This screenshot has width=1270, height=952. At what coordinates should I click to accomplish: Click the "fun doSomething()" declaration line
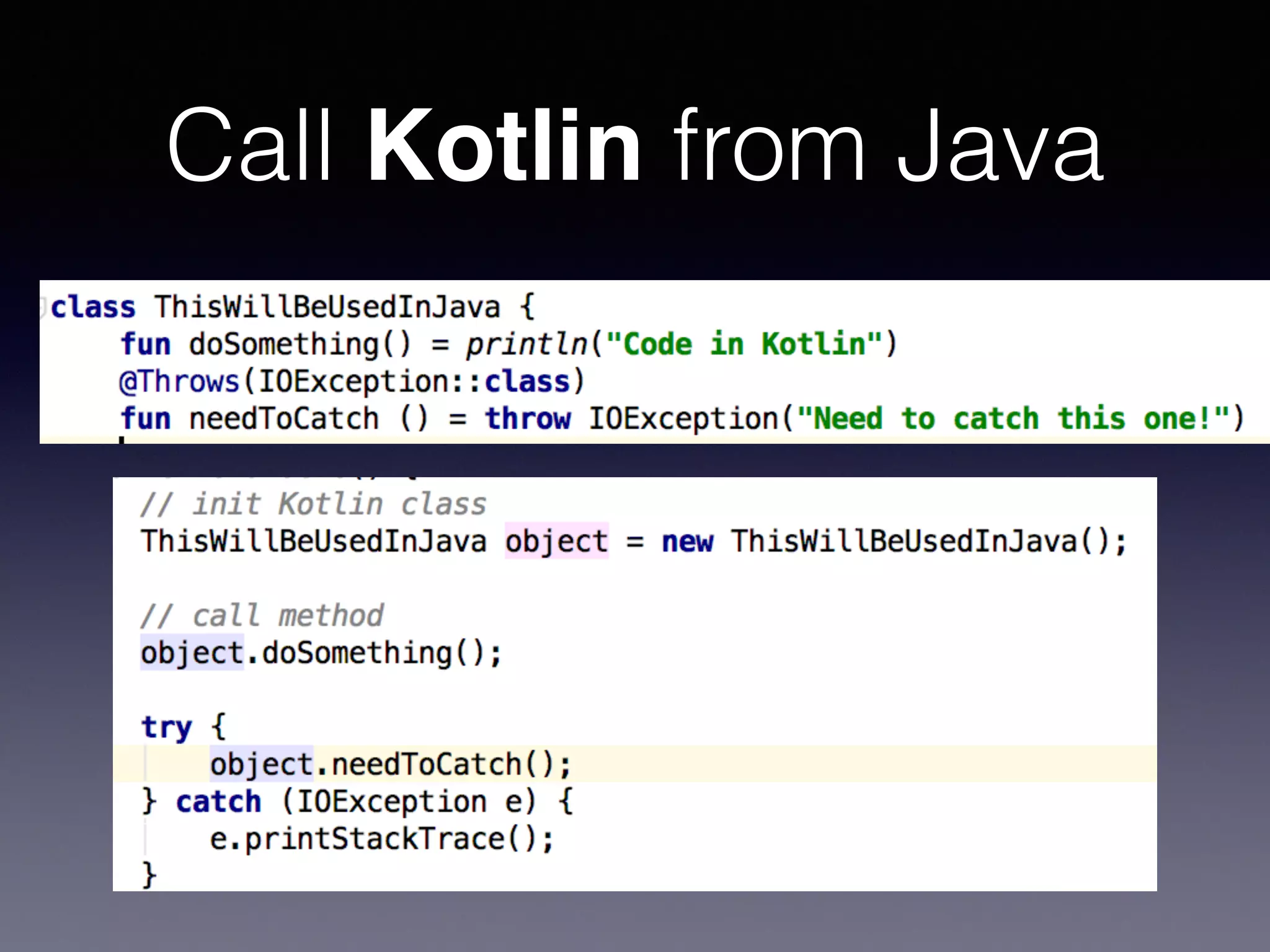click(509, 345)
